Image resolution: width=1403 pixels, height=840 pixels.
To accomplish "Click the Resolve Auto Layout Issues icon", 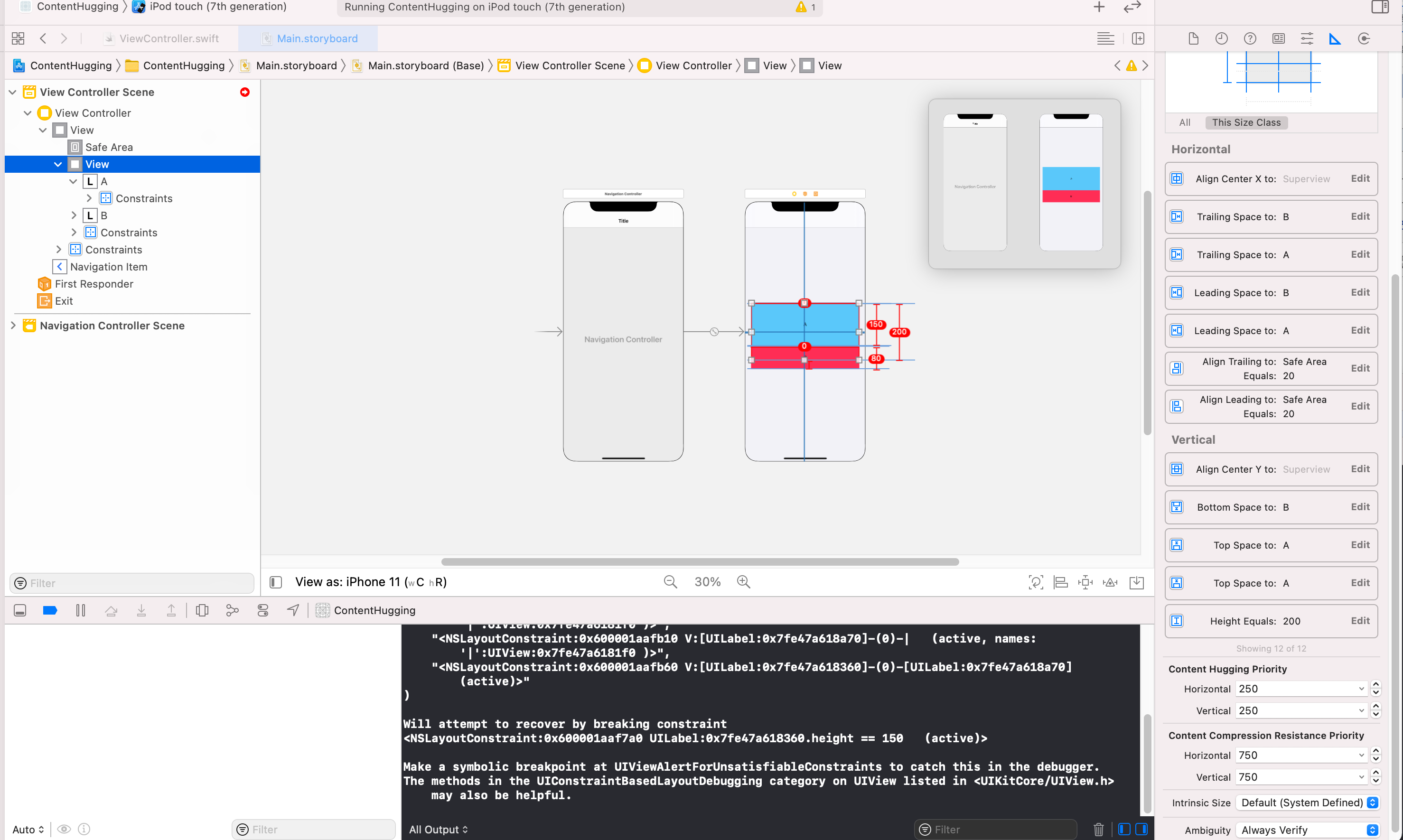I will (1110, 582).
